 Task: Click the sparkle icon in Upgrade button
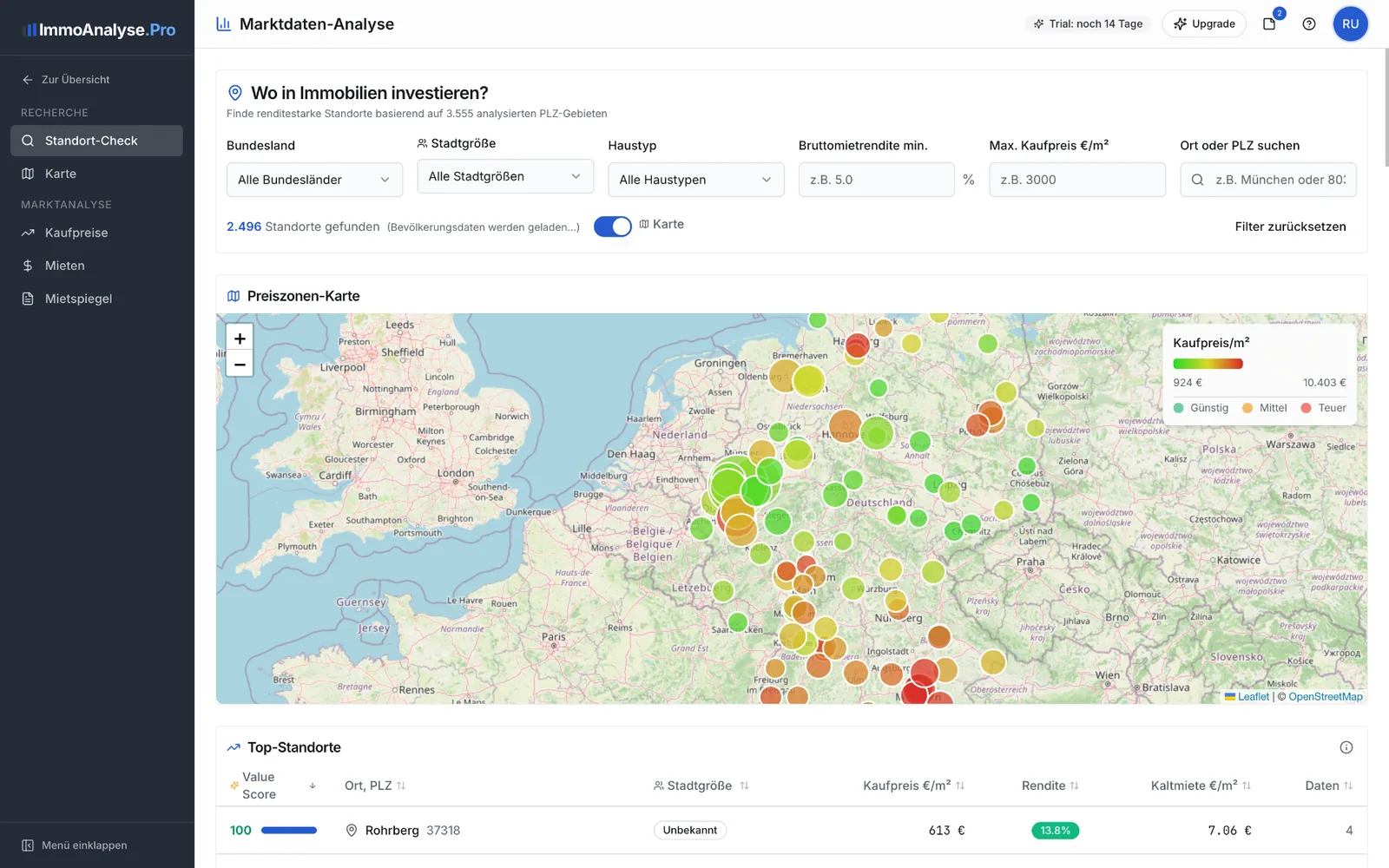tap(1180, 24)
